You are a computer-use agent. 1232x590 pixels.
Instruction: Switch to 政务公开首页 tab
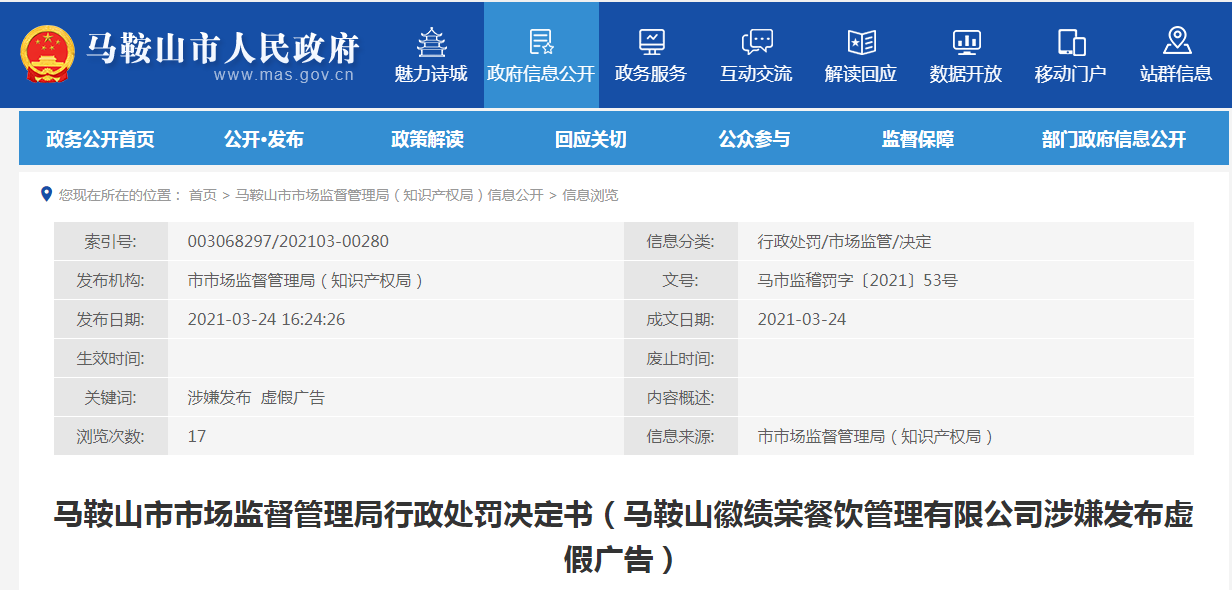coord(100,139)
